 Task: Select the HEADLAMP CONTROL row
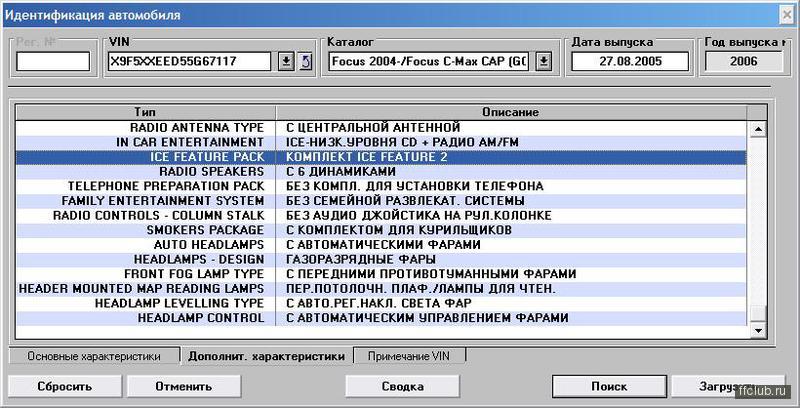(381, 318)
